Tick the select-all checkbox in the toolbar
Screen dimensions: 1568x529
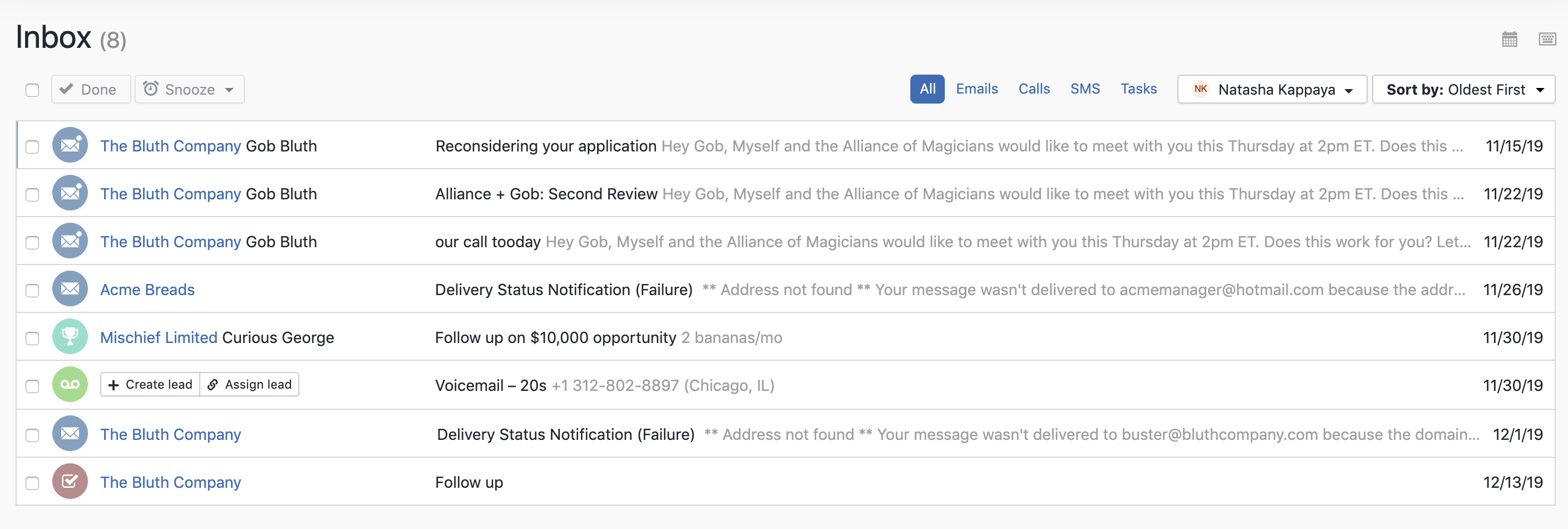(x=32, y=90)
